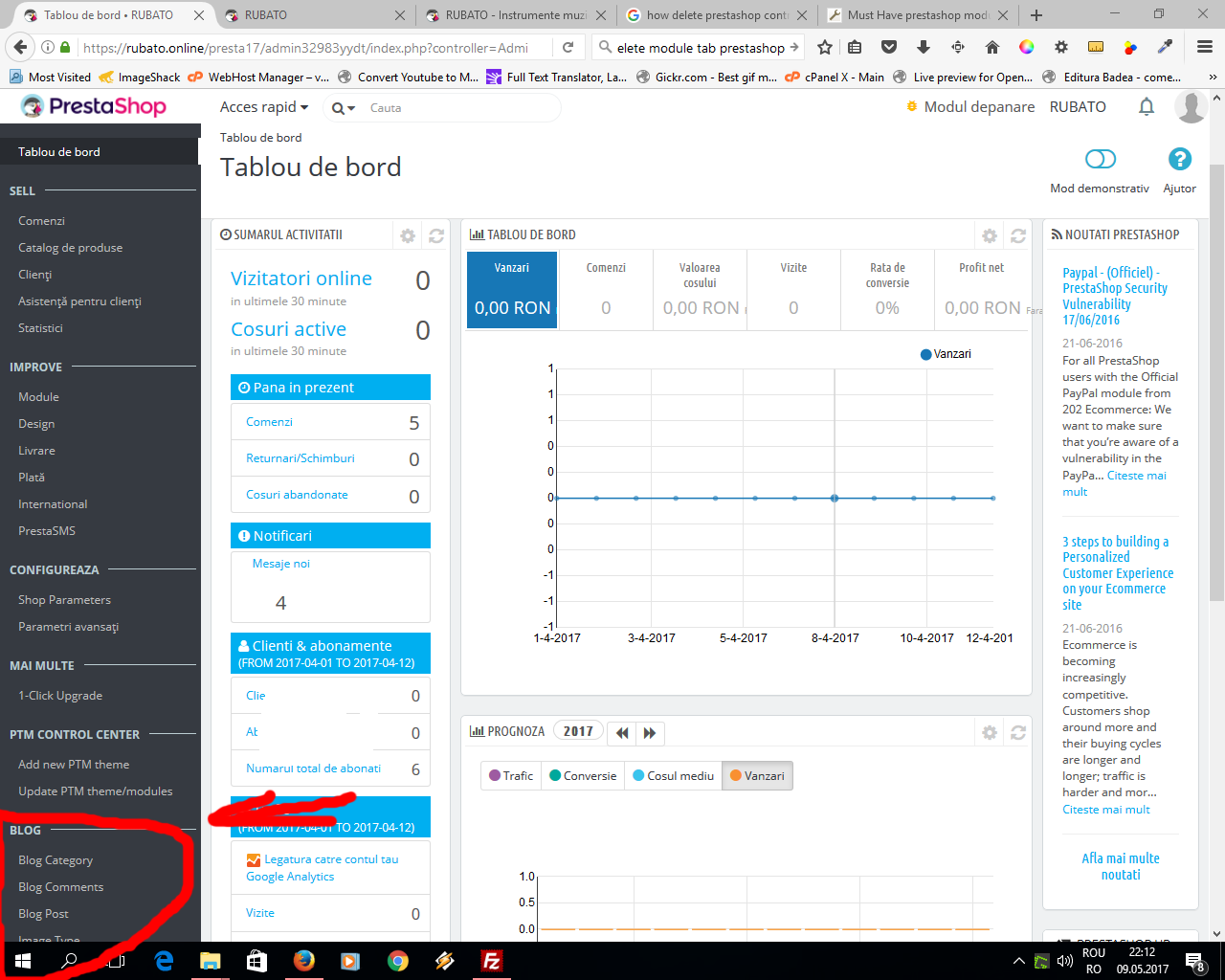The height and width of the screenshot is (980, 1225).
Task: Open the Google Analytics account link
Action: point(323,868)
